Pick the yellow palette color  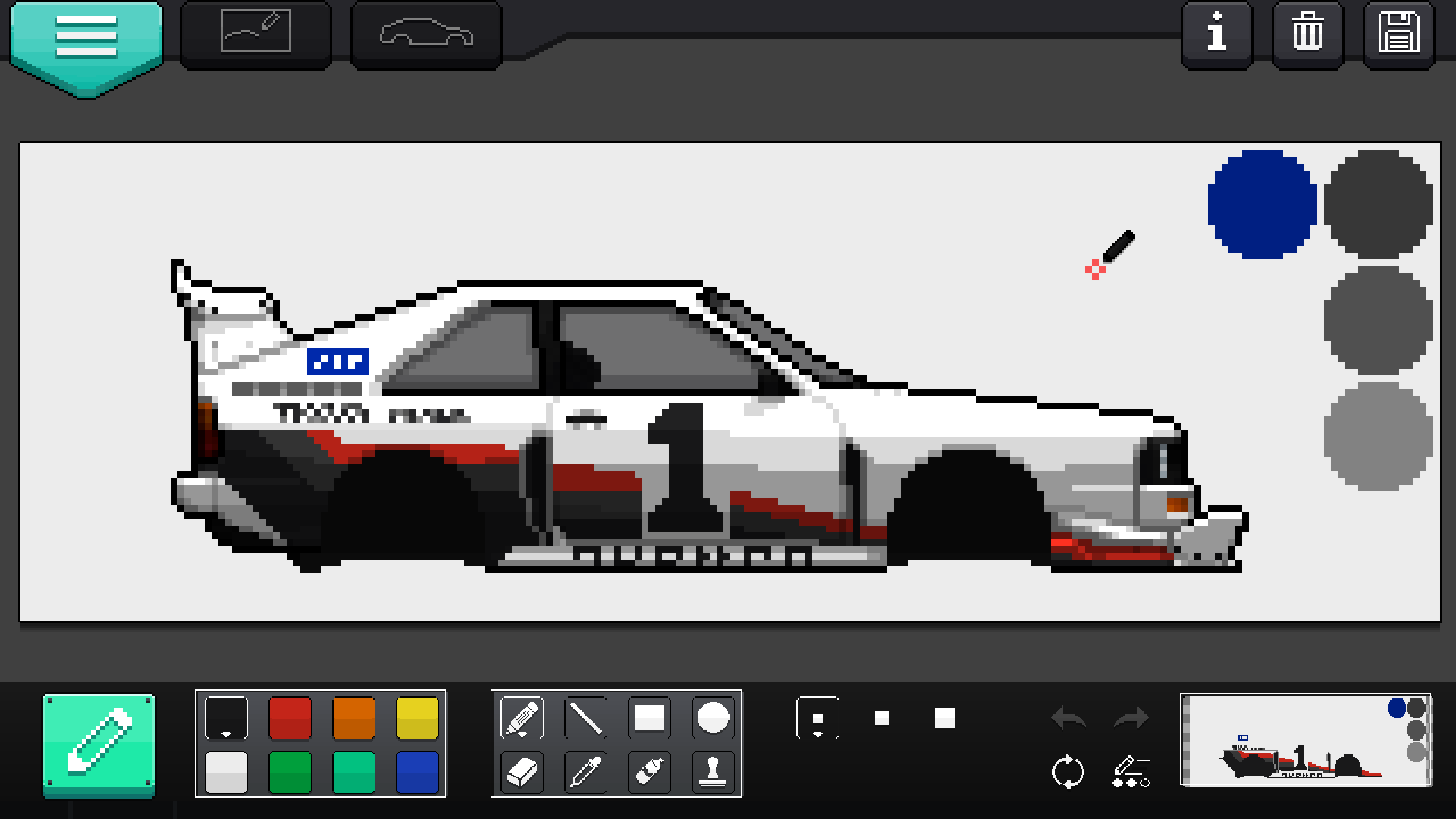[417, 717]
